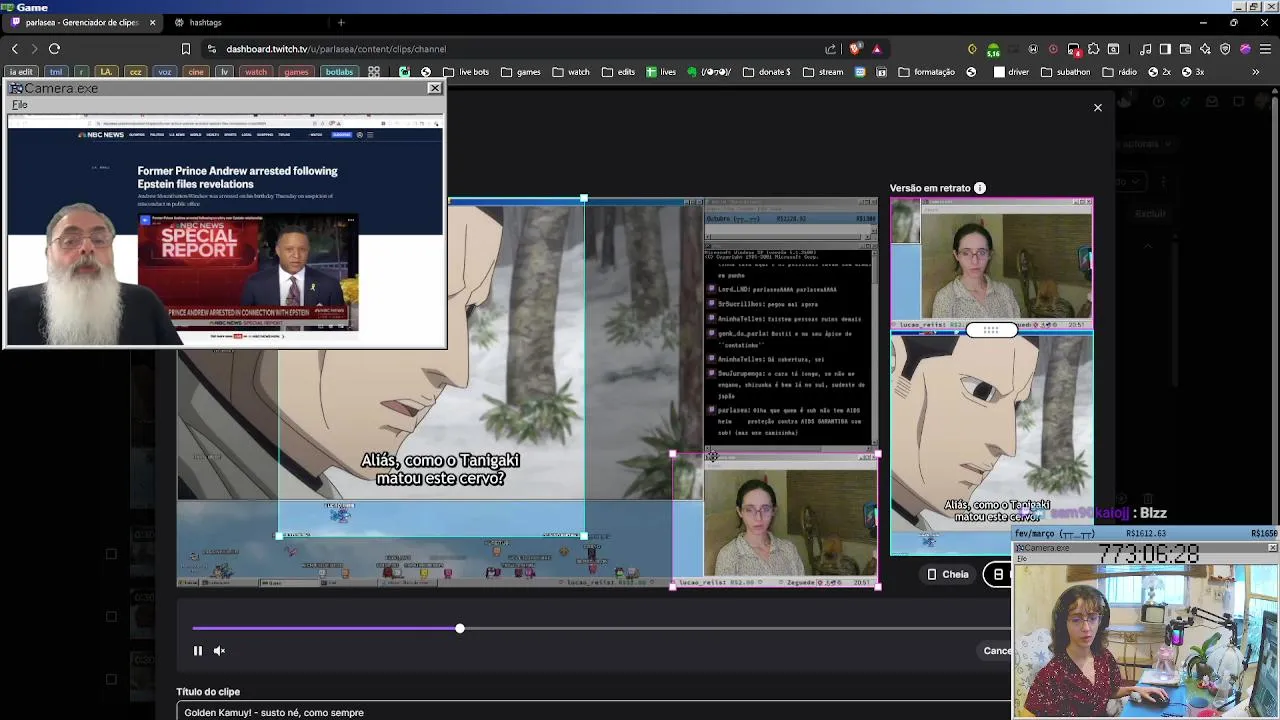1280x720 pixels.
Task: Expand the 'donate $' bookmark folder
Action: tap(766, 72)
